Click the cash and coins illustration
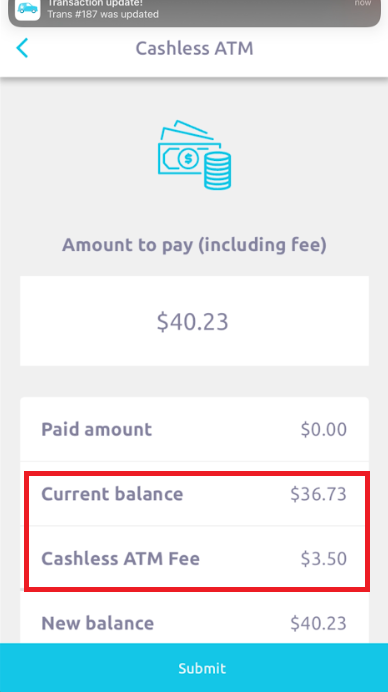The width and height of the screenshot is (388, 692). coord(194,154)
